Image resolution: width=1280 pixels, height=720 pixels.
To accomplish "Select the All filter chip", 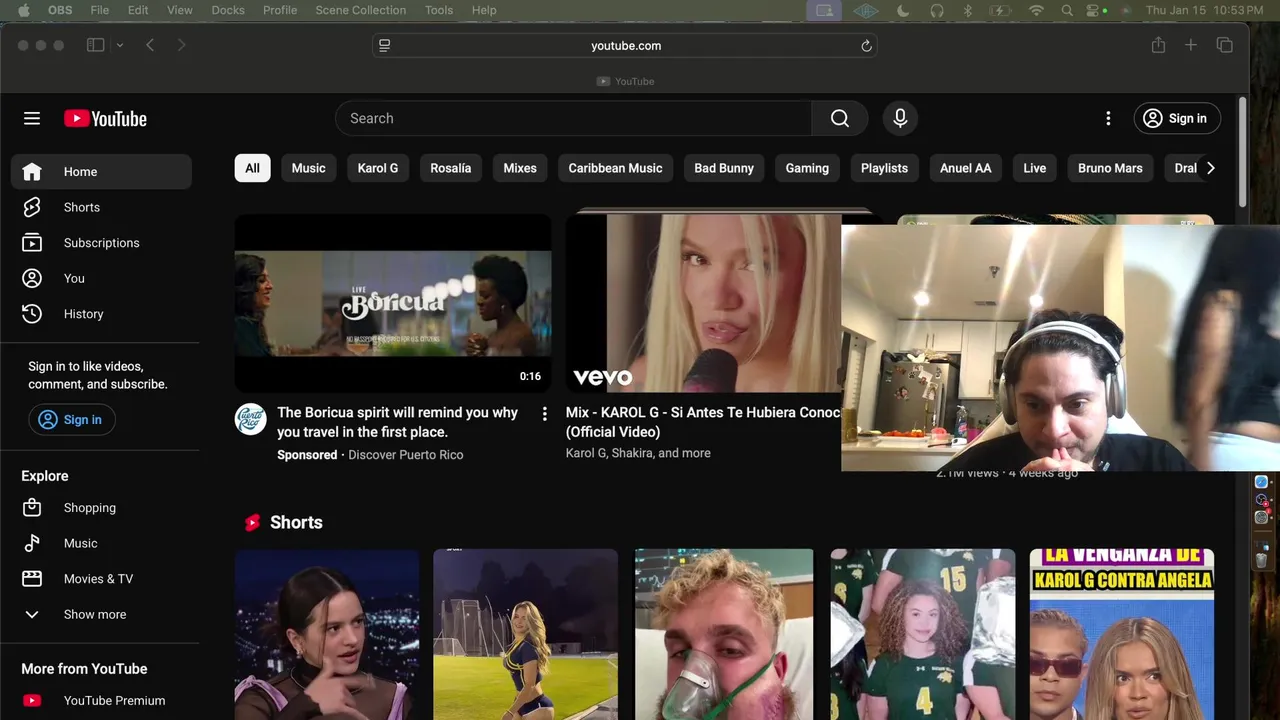I will [x=252, y=168].
